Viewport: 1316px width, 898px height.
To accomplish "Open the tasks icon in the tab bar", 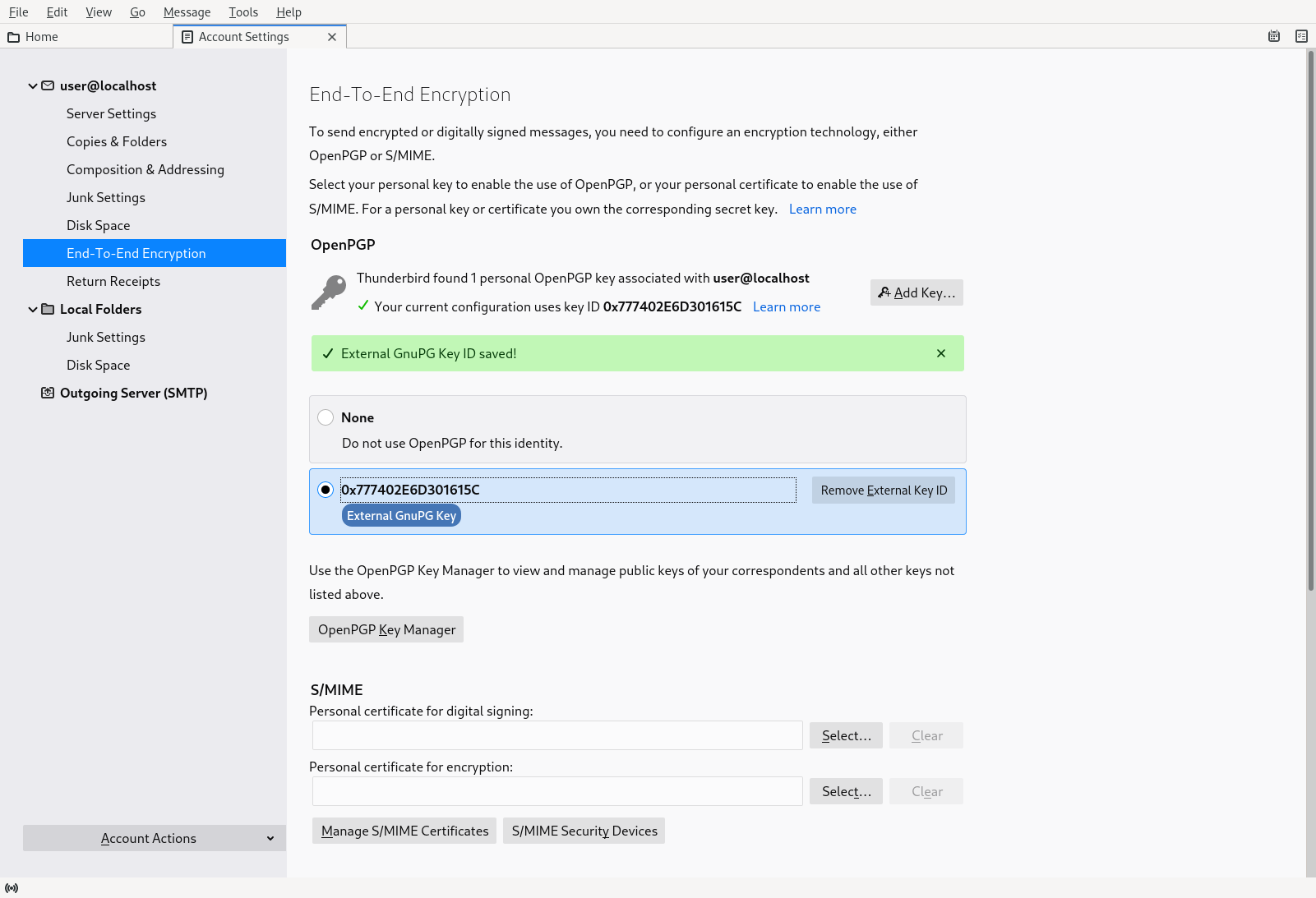I will click(x=1301, y=36).
